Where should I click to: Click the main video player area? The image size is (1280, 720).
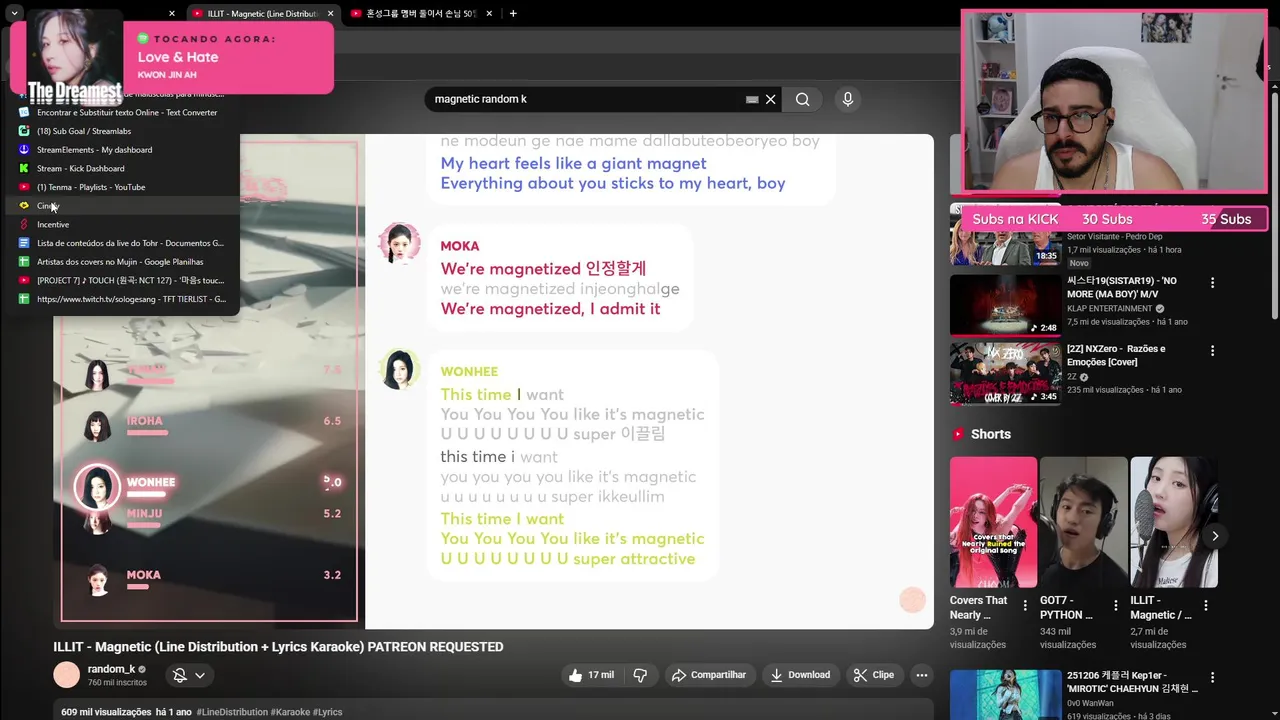493,381
